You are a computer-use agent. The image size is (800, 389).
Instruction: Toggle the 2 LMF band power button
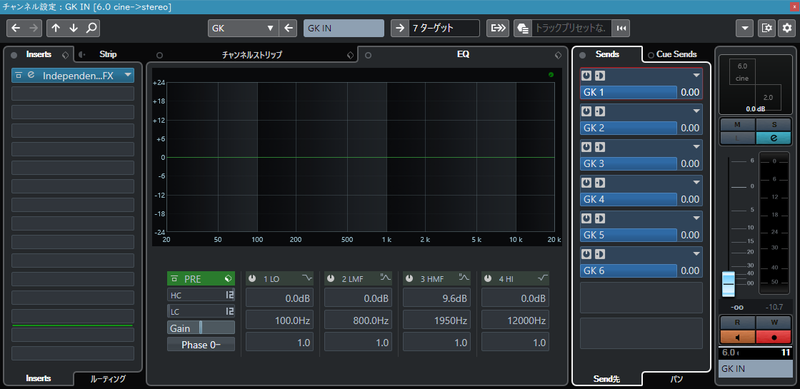click(331, 279)
